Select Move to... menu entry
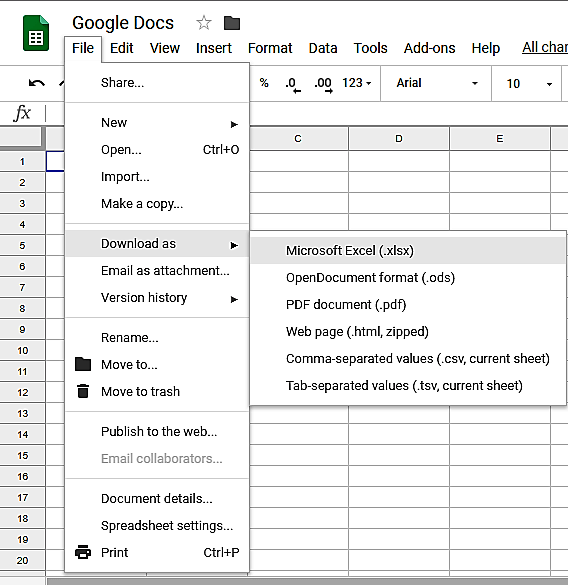568x585 pixels. click(157, 364)
